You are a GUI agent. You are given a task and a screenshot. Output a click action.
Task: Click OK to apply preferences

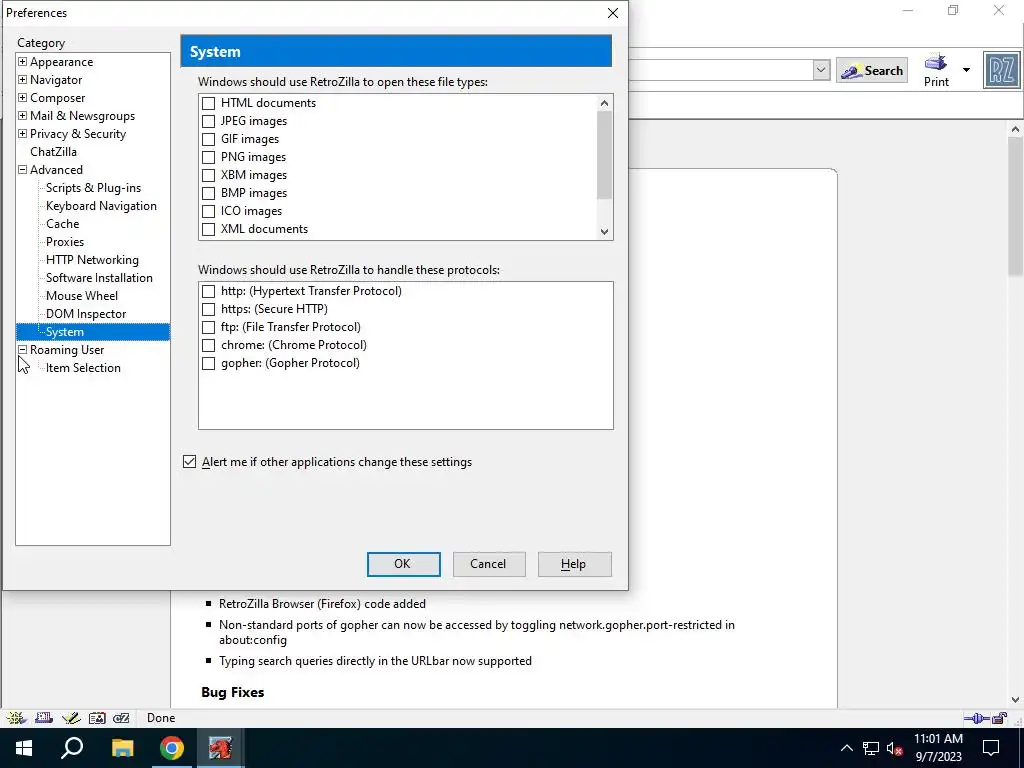[x=403, y=564]
